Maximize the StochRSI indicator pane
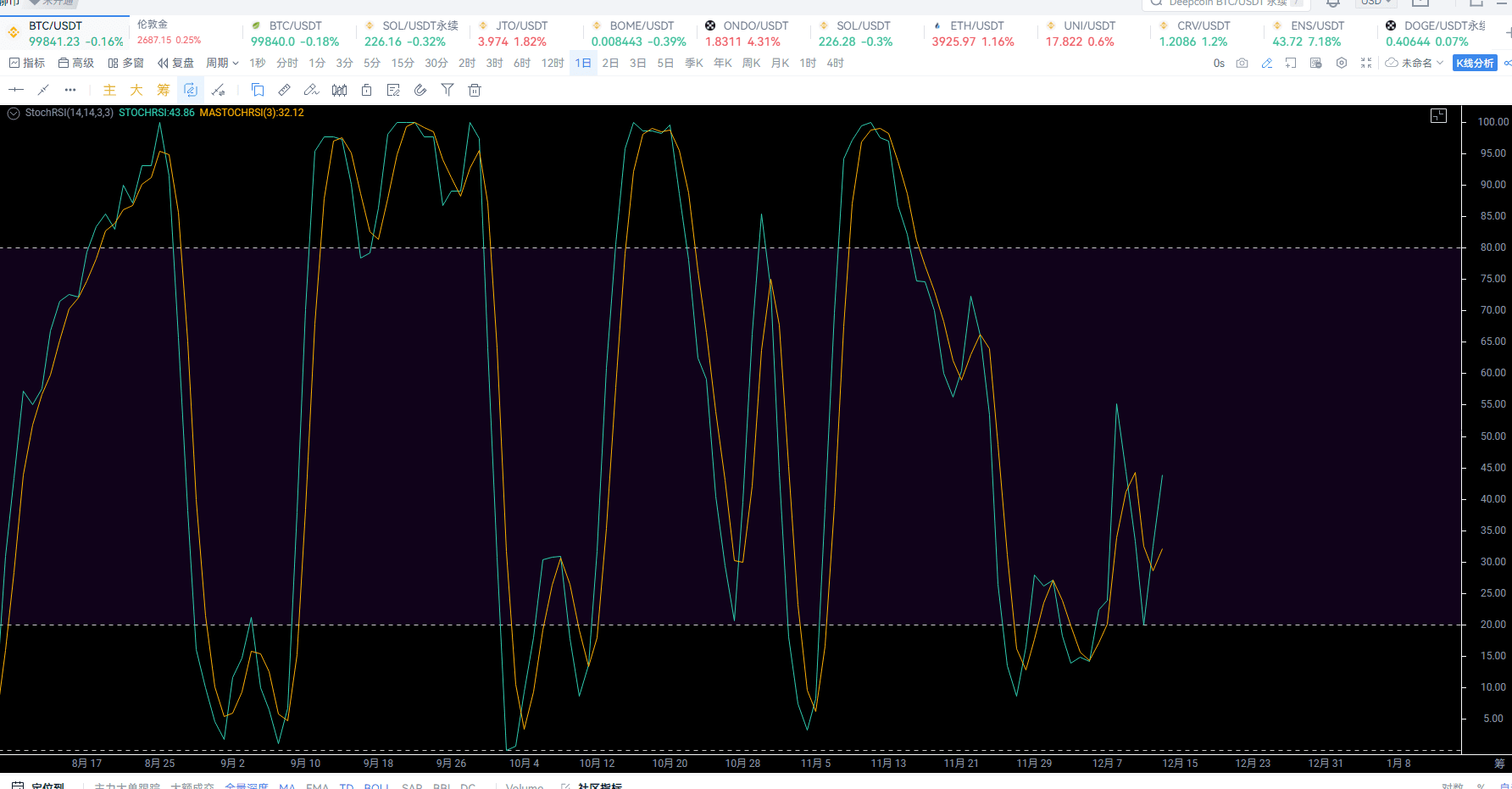The width and height of the screenshot is (1512, 789). pos(1438,116)
